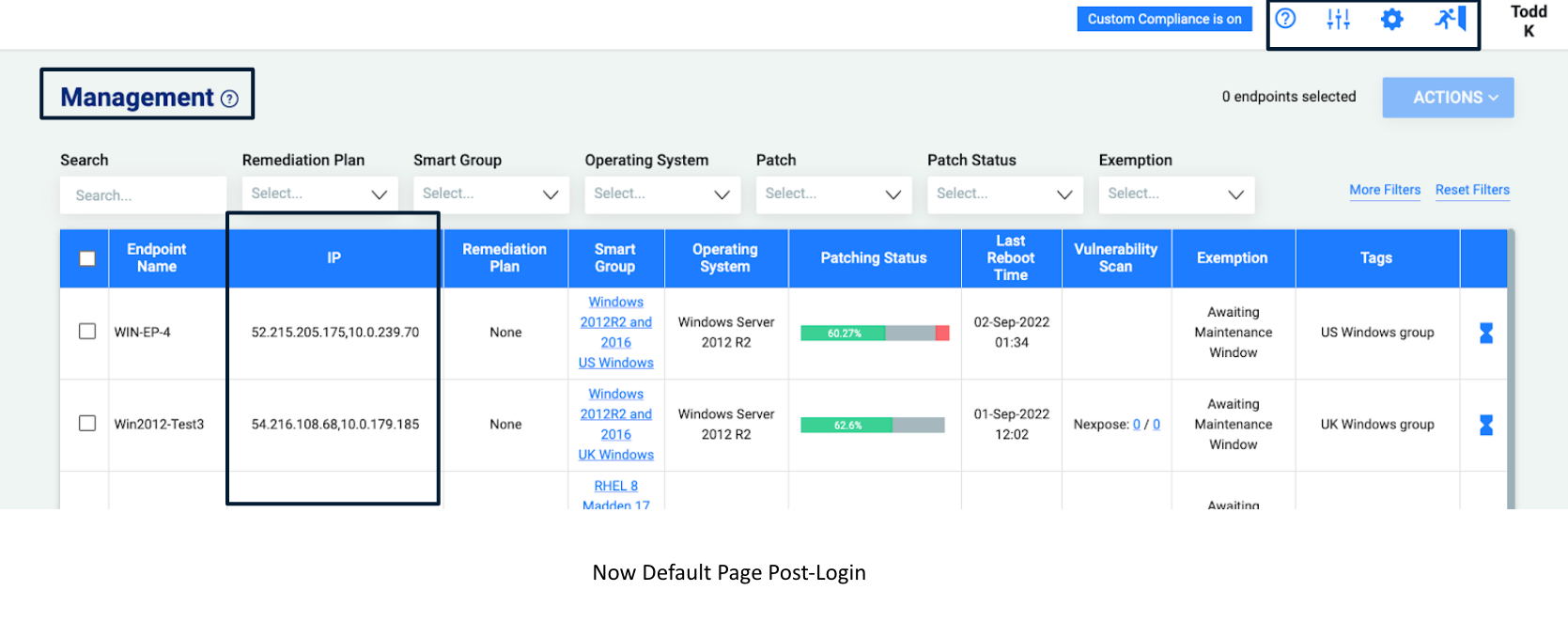Click the Custom Compliance is on button
The height and width of the screenshot is (622, 1568).
point(1164,19)
